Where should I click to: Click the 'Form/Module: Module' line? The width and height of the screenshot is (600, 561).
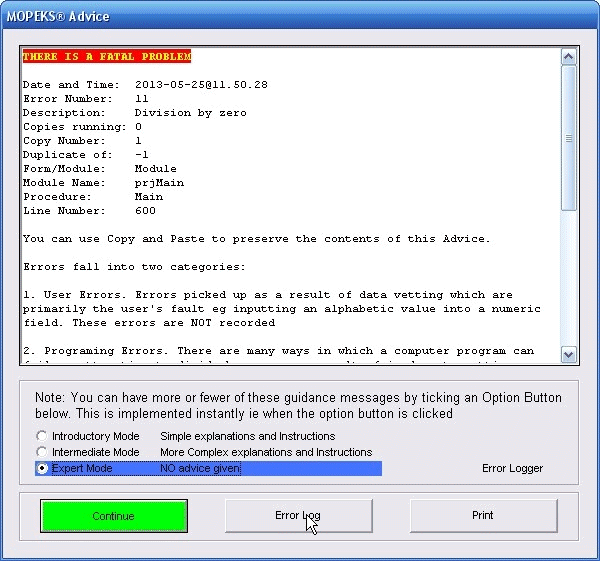99,169
